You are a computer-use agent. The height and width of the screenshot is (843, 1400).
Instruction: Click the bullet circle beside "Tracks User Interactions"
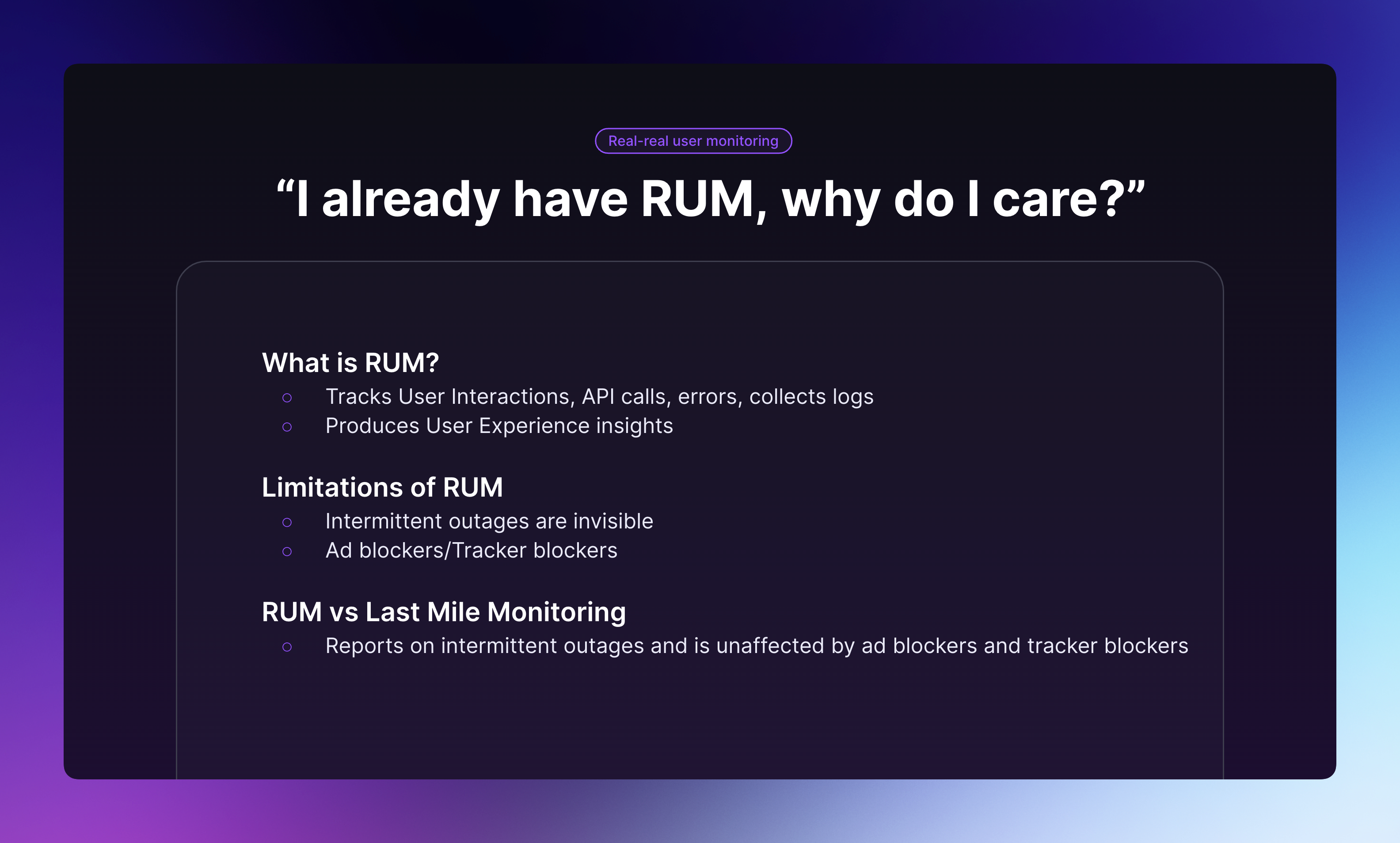point(288,398)
